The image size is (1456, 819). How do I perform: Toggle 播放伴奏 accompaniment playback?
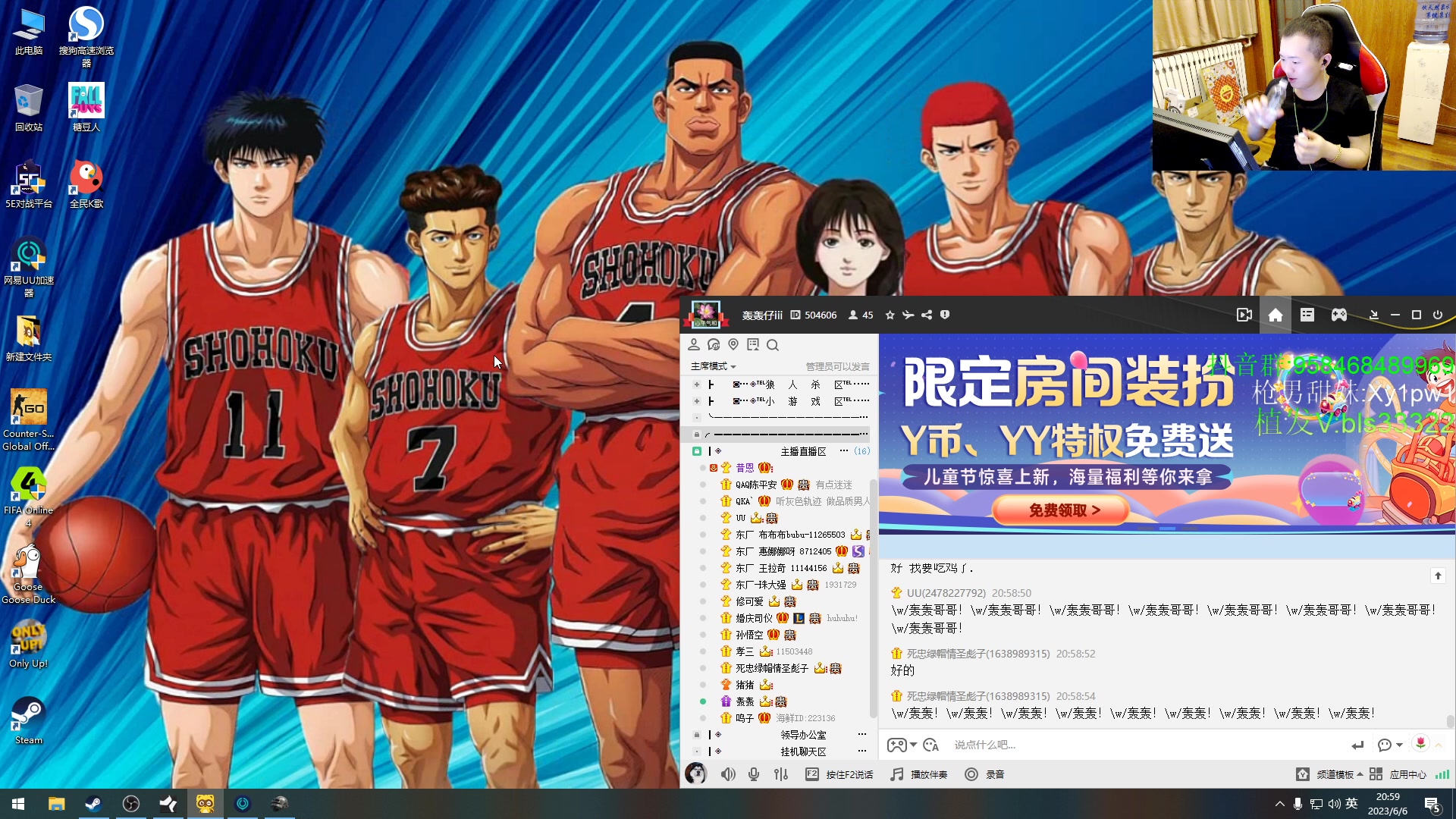[x=918, y=774]
